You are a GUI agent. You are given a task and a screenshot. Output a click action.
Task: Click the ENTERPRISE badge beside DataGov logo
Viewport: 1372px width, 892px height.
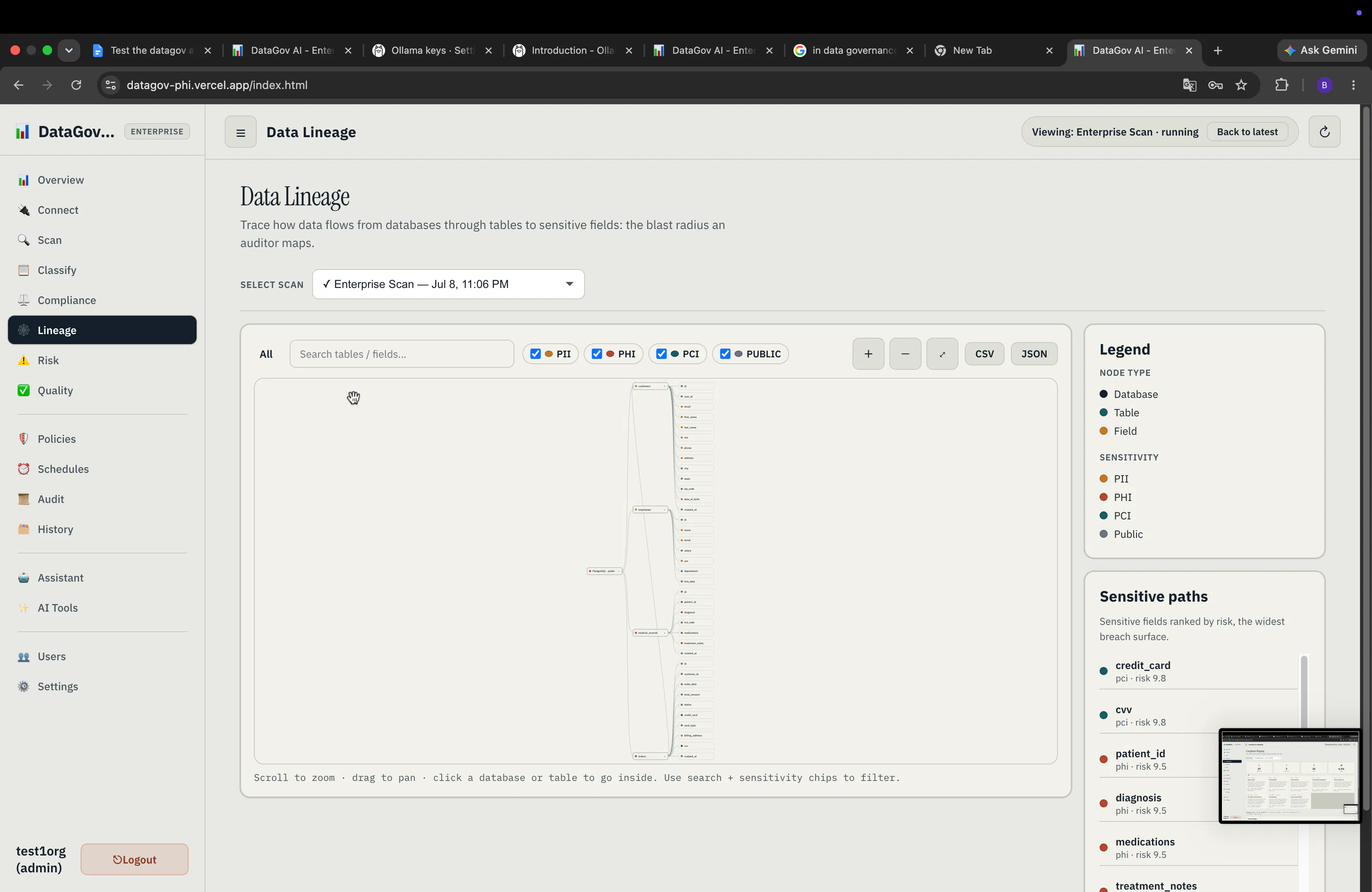coord(157,132)
